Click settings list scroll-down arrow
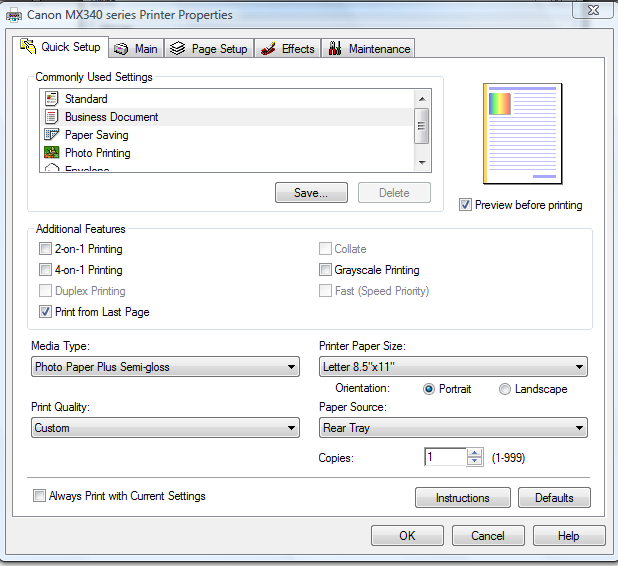 [422, 162]
